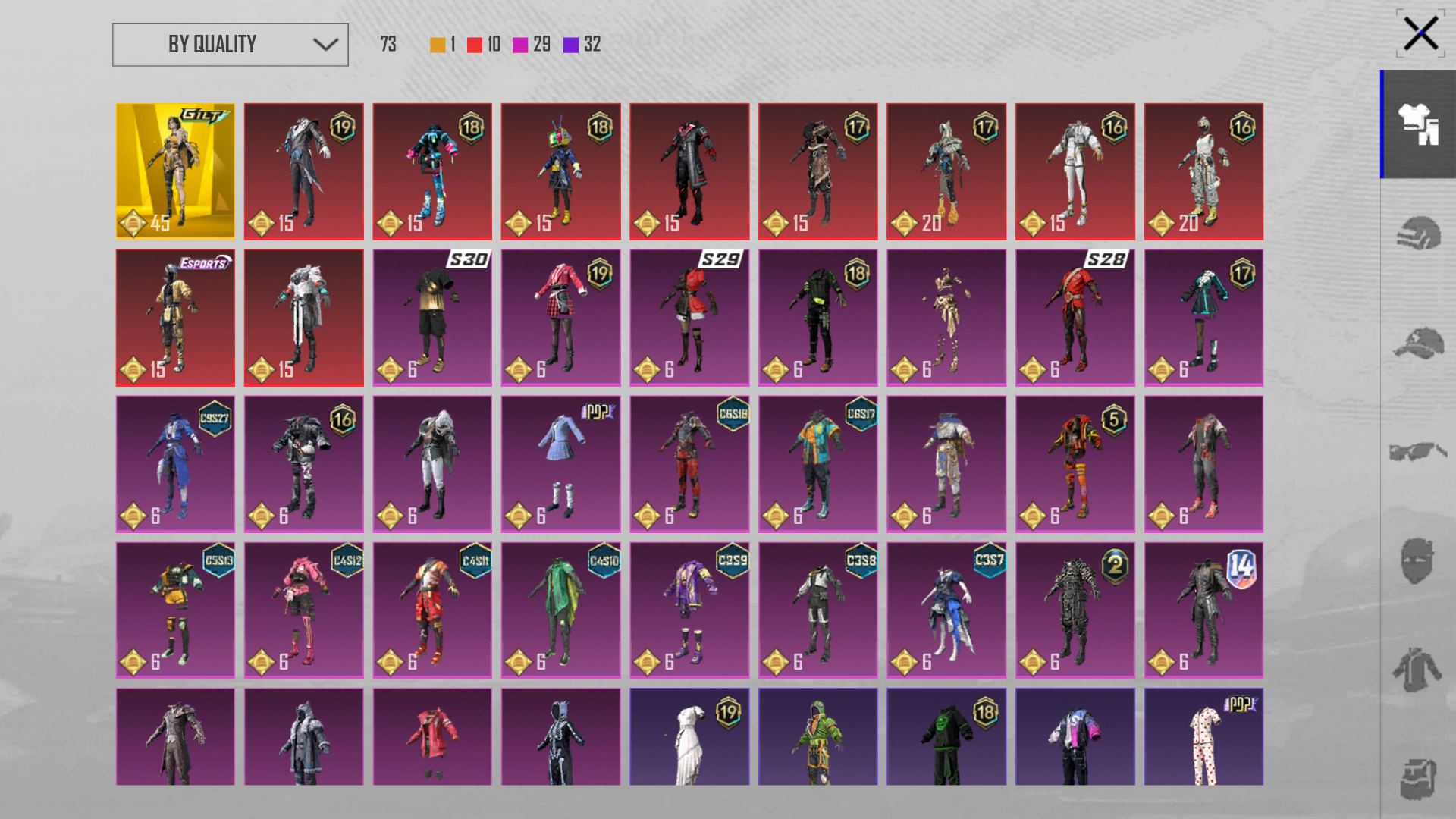Select the white armored outfit worth 20, badge 16
This screenshot has height=819, width=1456.
click(1204, 171)
